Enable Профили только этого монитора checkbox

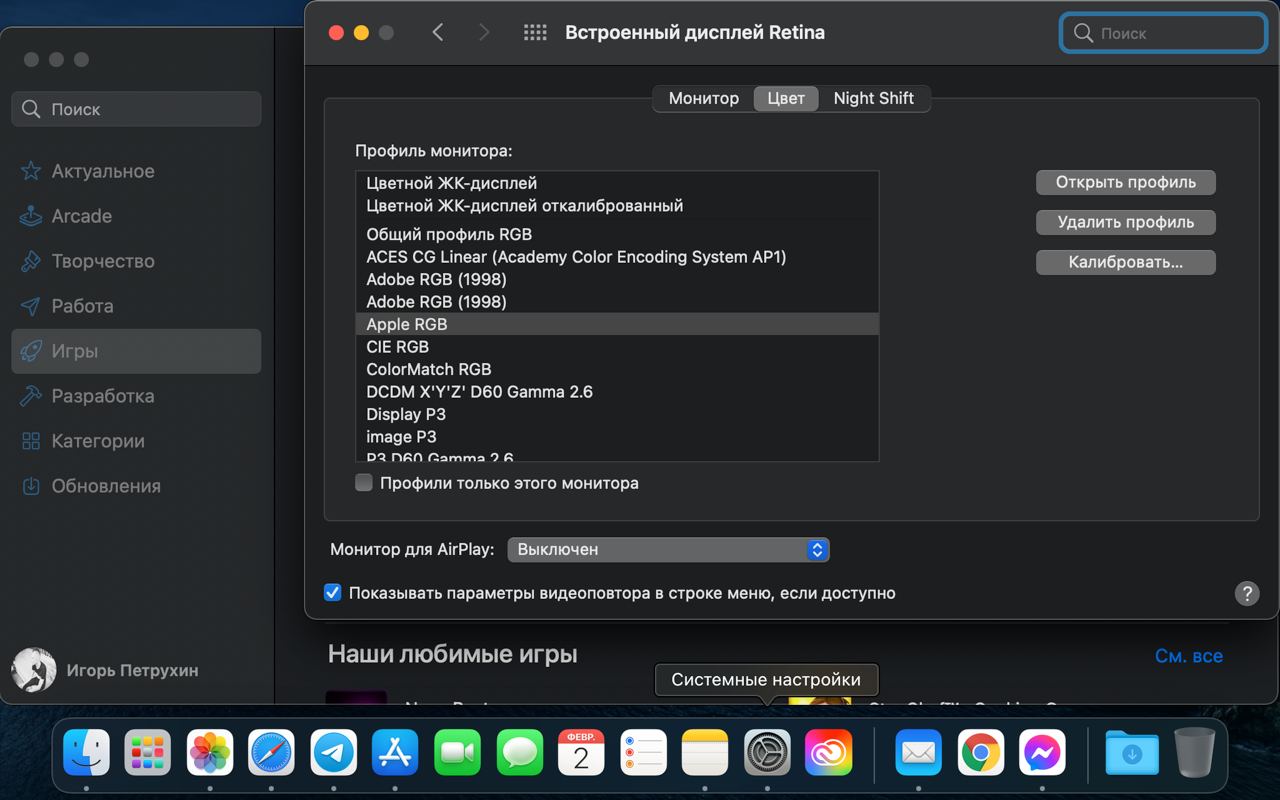[x=364, y=483]
